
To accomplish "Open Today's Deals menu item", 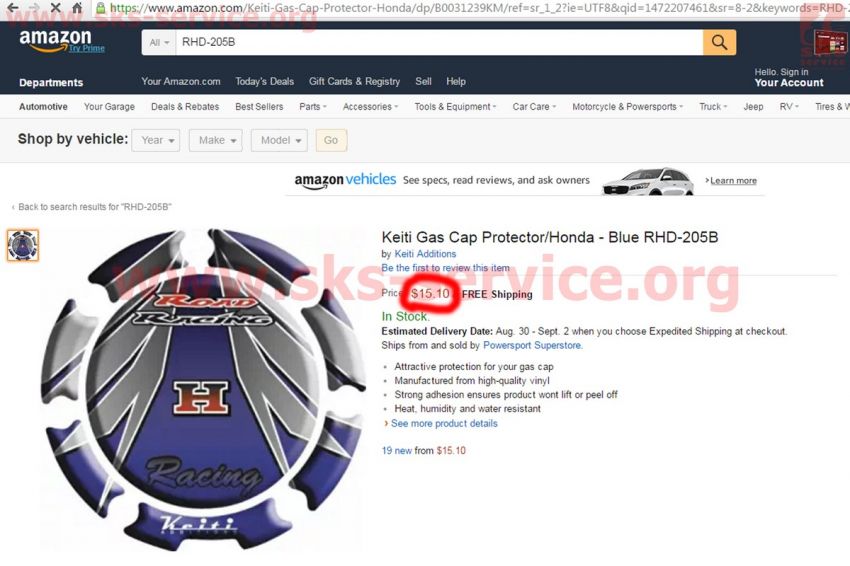I will (265, 81).
